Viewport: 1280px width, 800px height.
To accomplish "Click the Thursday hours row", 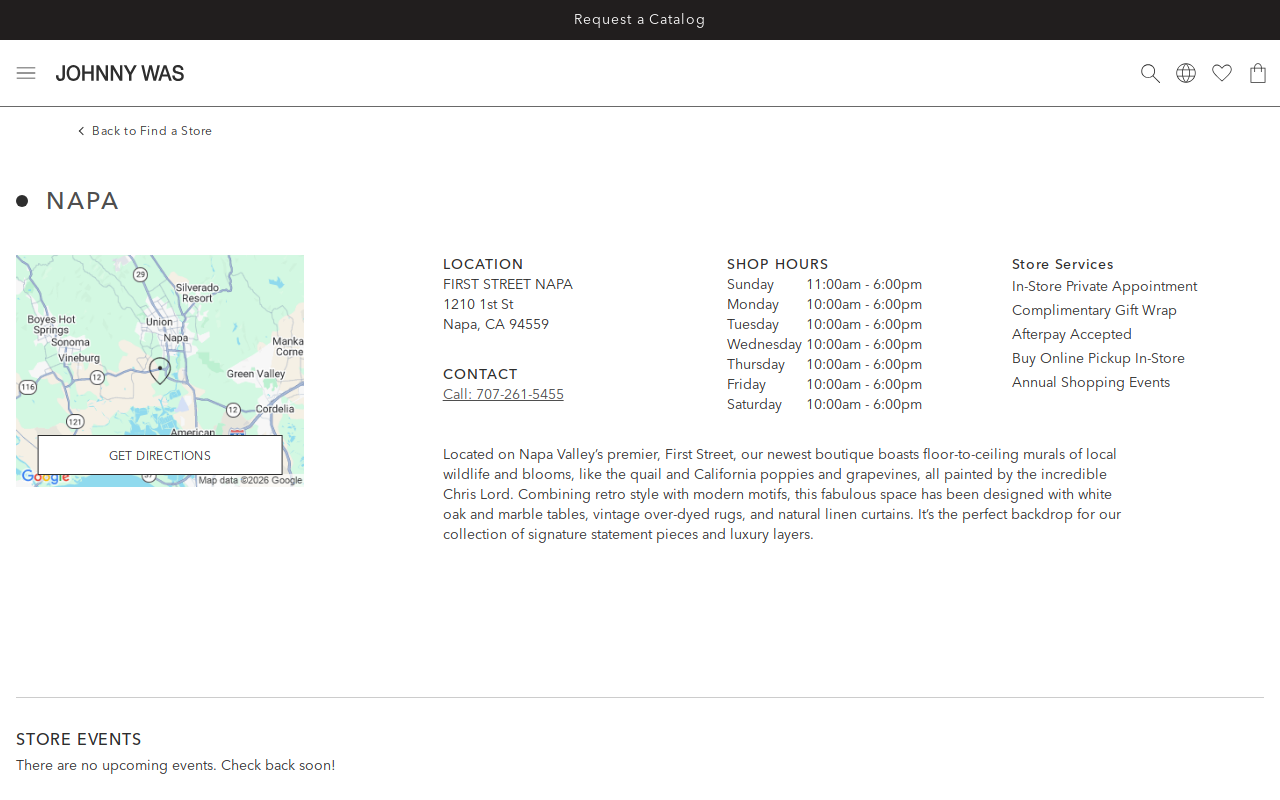I will click(825, 365).
